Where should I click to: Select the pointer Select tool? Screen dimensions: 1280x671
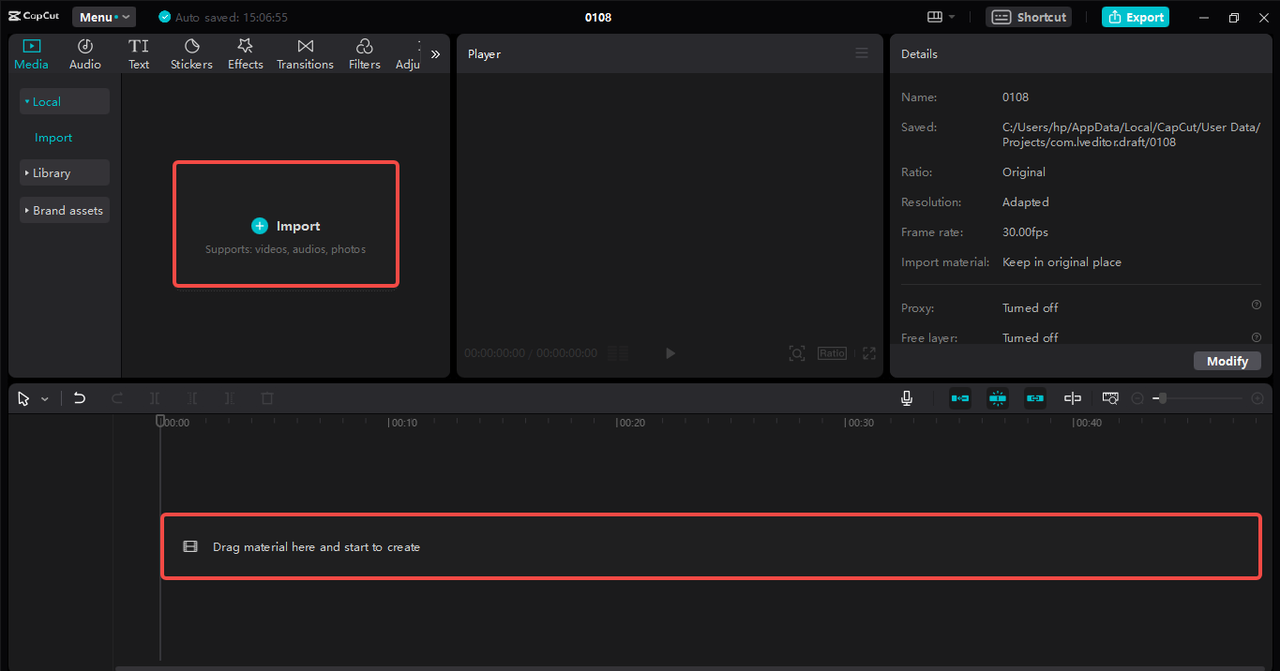24,398
